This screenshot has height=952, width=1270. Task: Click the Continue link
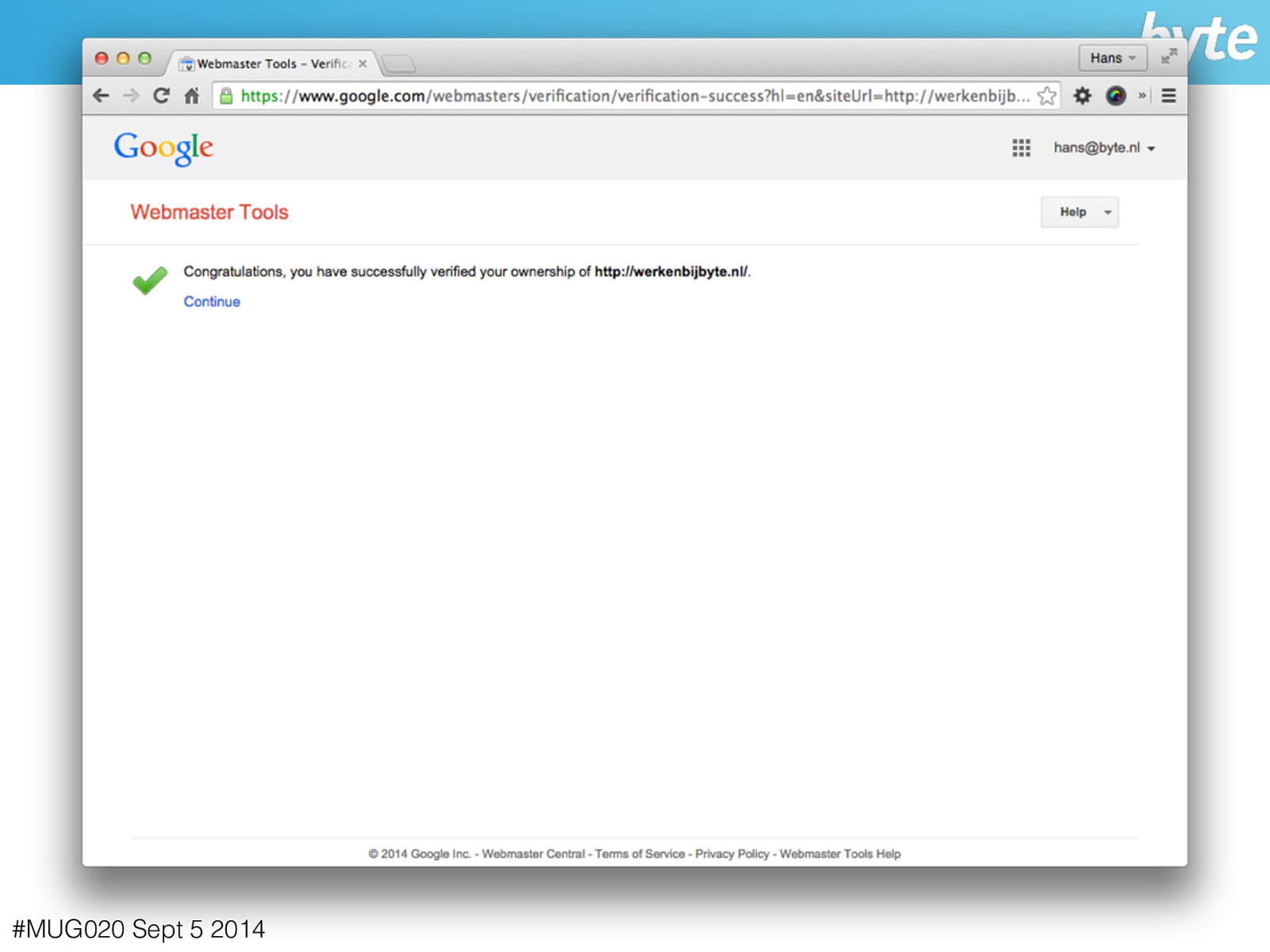click(212, 301)
